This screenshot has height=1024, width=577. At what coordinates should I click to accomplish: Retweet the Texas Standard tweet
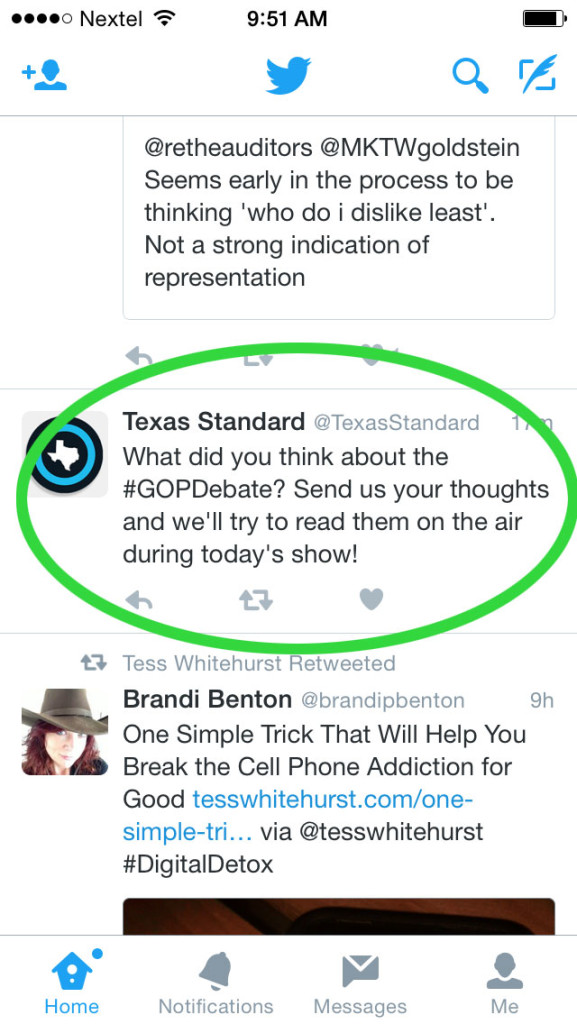tap(255, 600)
